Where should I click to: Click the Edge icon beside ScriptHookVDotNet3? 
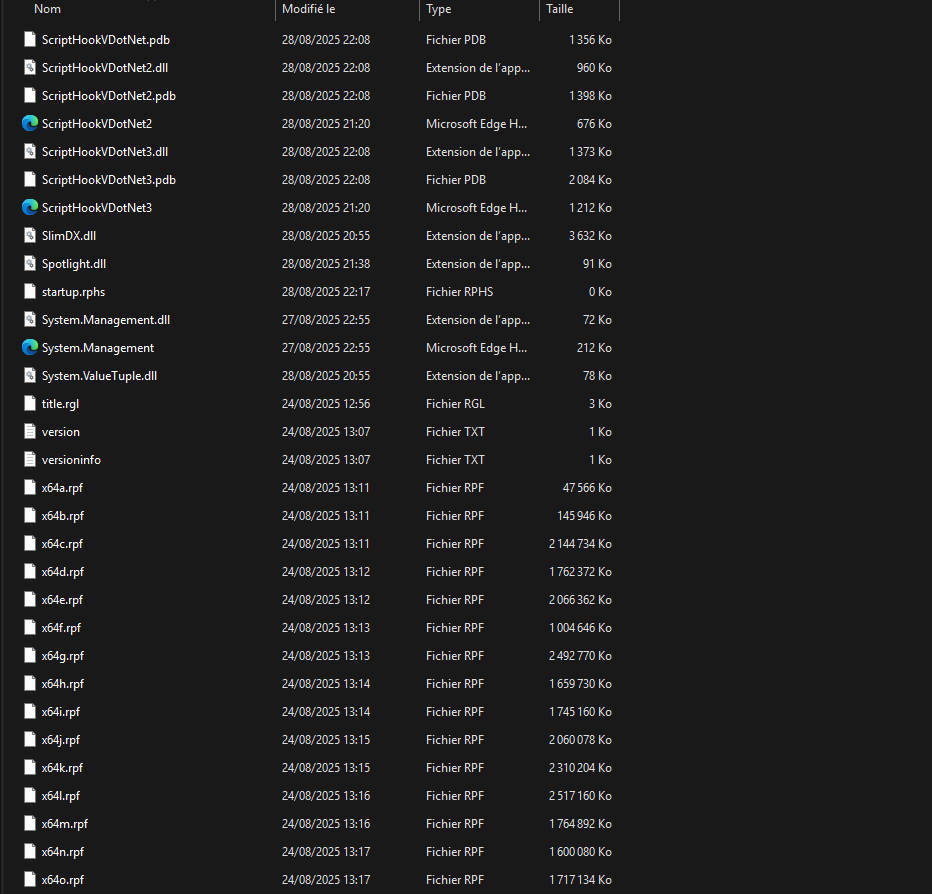click(x=30, y=208)
